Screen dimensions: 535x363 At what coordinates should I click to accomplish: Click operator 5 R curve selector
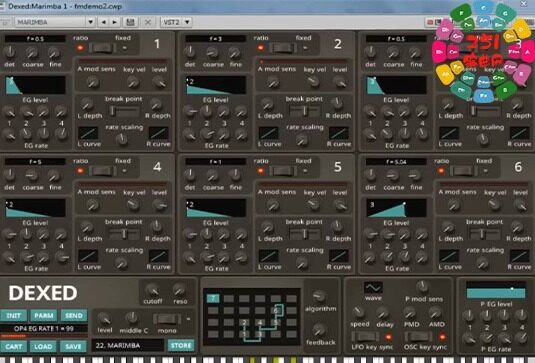[339, 256]
